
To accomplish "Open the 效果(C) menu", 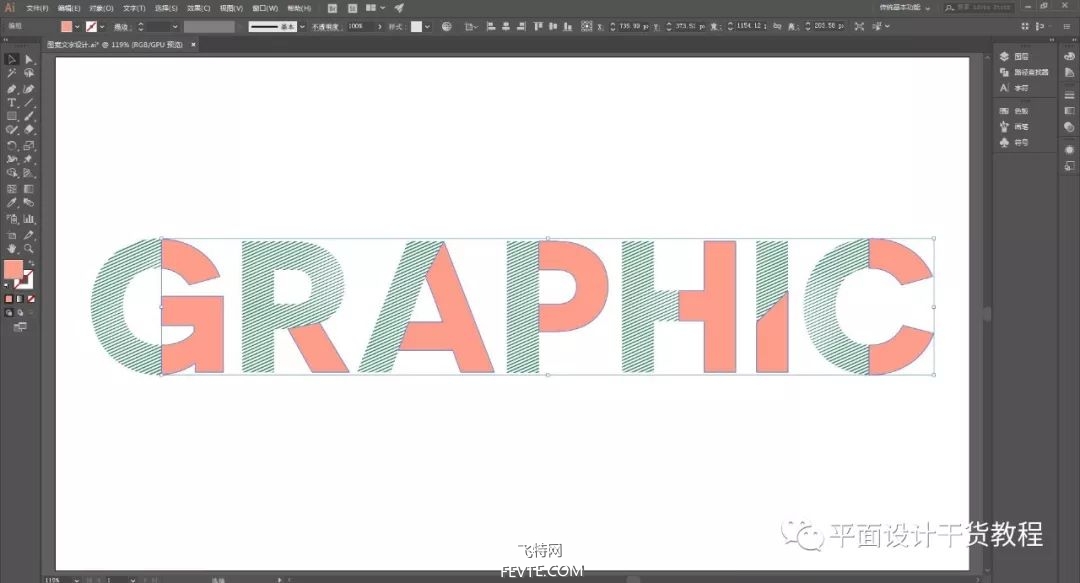I will [x=198, y=8].
